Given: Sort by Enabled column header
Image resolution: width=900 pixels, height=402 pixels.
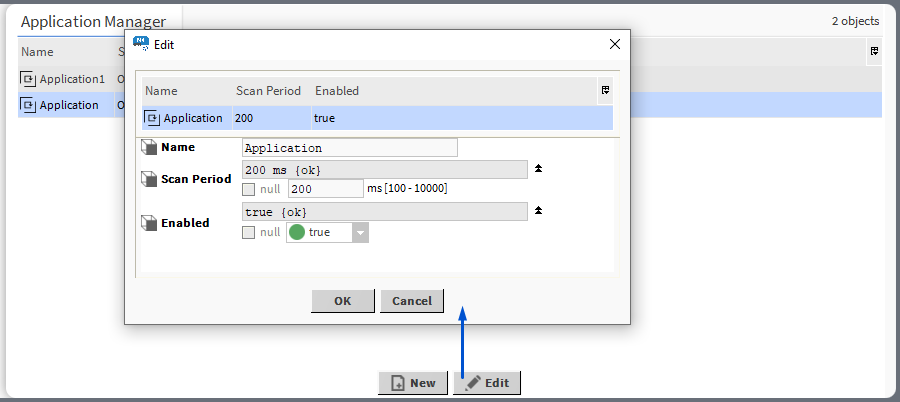Looking at the screenshot, I should [x=337, y=91].
